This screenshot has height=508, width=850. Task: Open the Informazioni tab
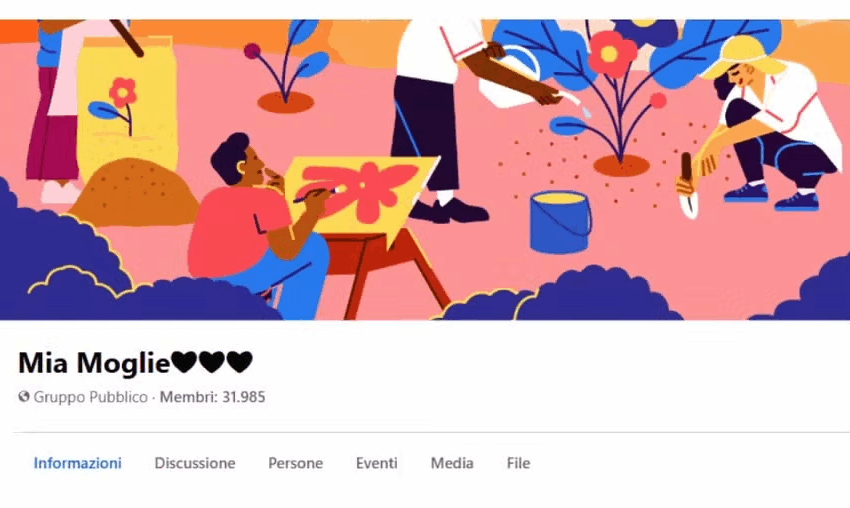pos(78,463)
